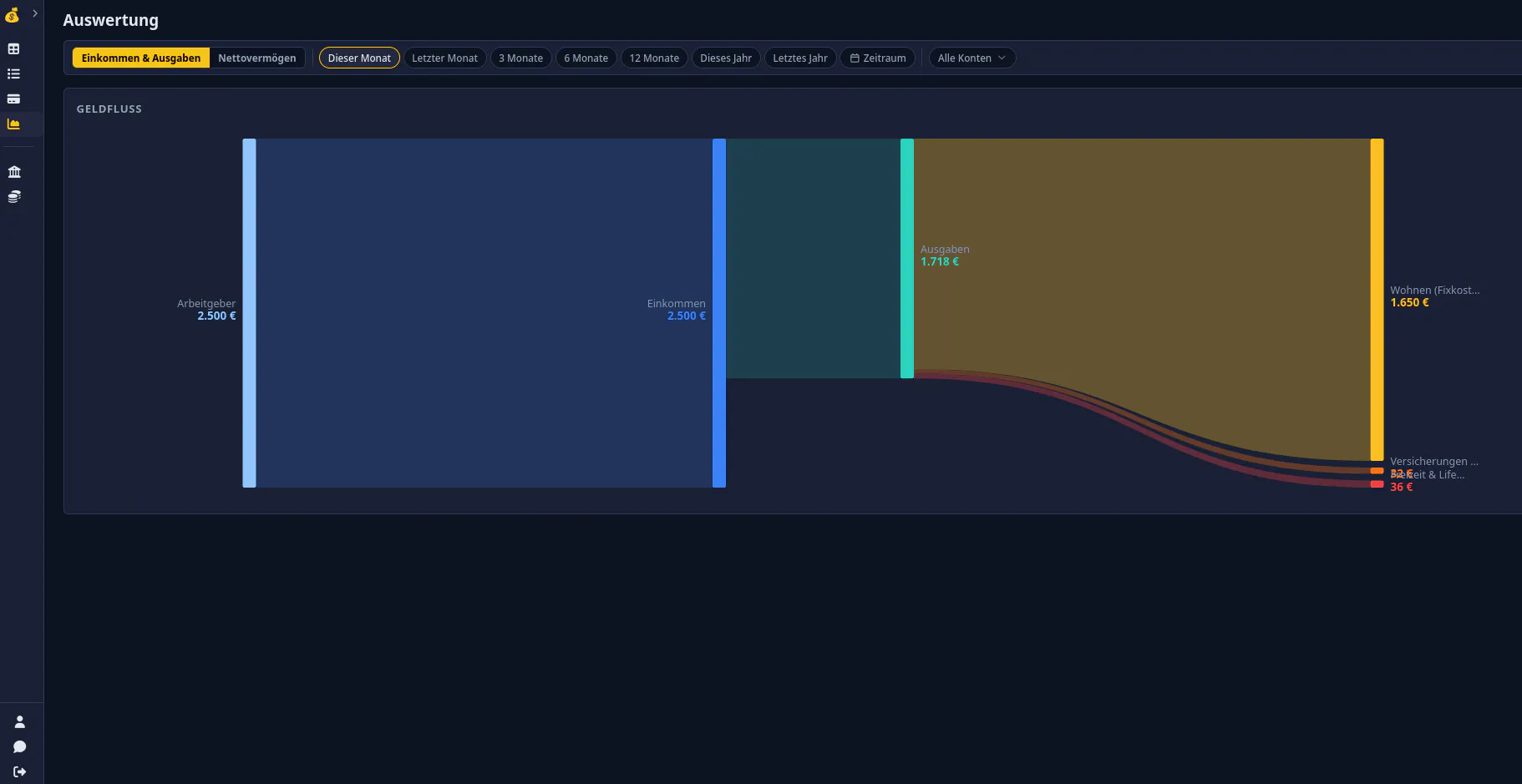Click the Wohnen (Fixkost... 1.650 € label
Viewport: 1522px width, 784px height.
[x=1434, y=296]
